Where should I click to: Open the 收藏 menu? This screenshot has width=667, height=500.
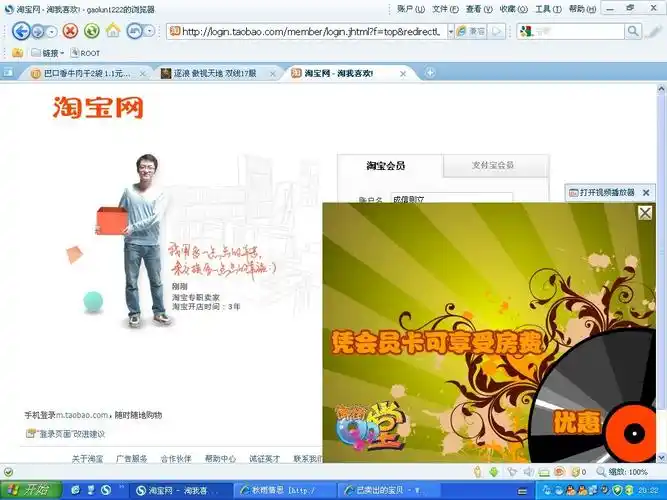[x=513, y=9]
